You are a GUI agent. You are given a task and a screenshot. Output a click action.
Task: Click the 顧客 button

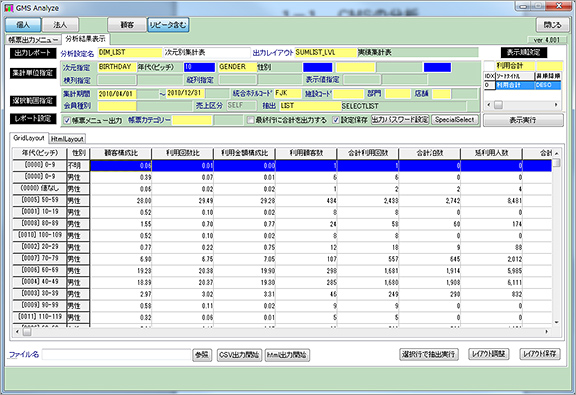pos(126,25)
